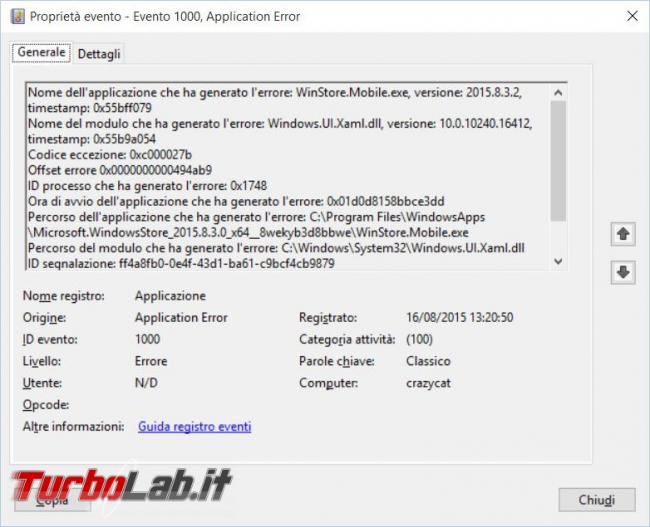Click the ID evento value 1000

(148, 339)
